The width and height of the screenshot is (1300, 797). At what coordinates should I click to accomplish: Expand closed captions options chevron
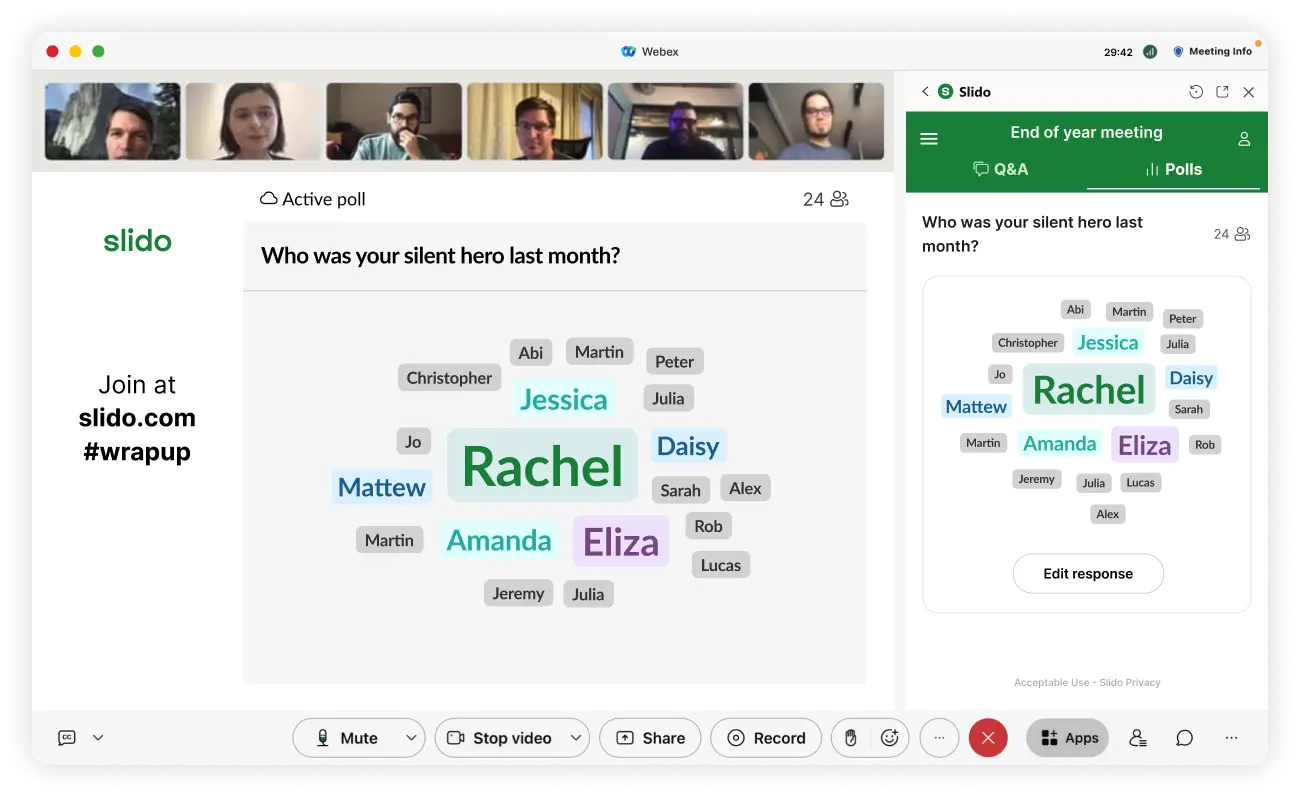98,738
